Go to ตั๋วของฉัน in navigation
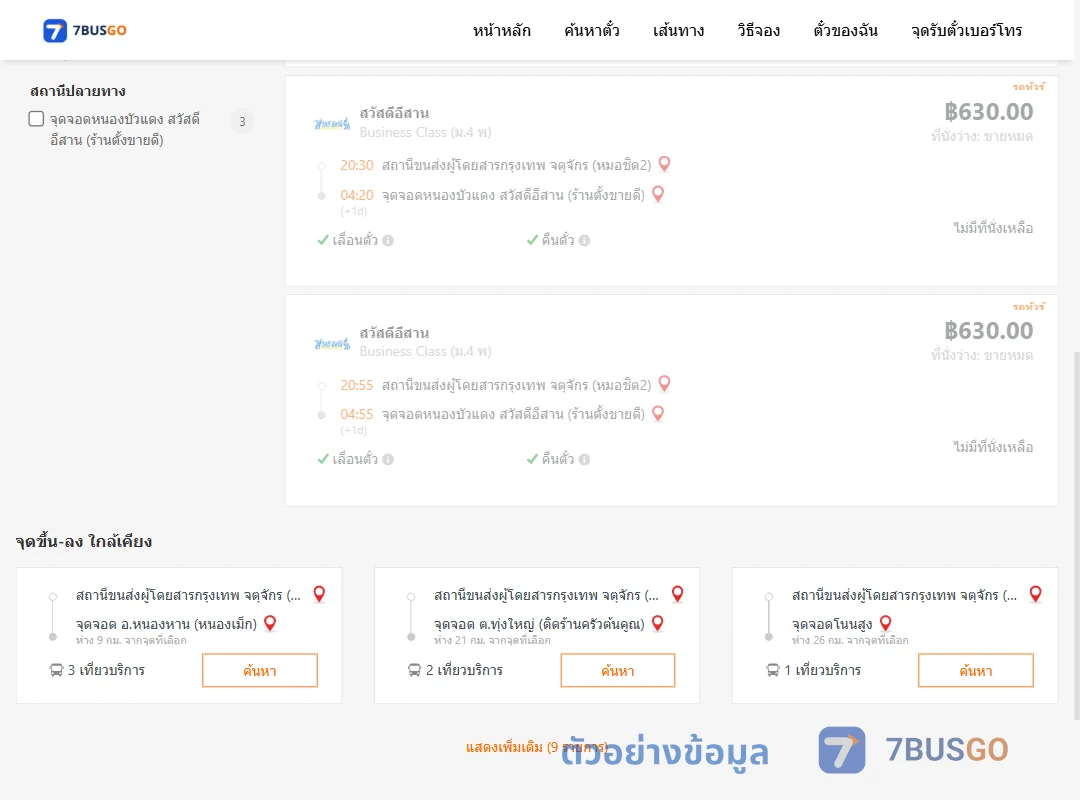1080x800 pixels. coord(845,31)
